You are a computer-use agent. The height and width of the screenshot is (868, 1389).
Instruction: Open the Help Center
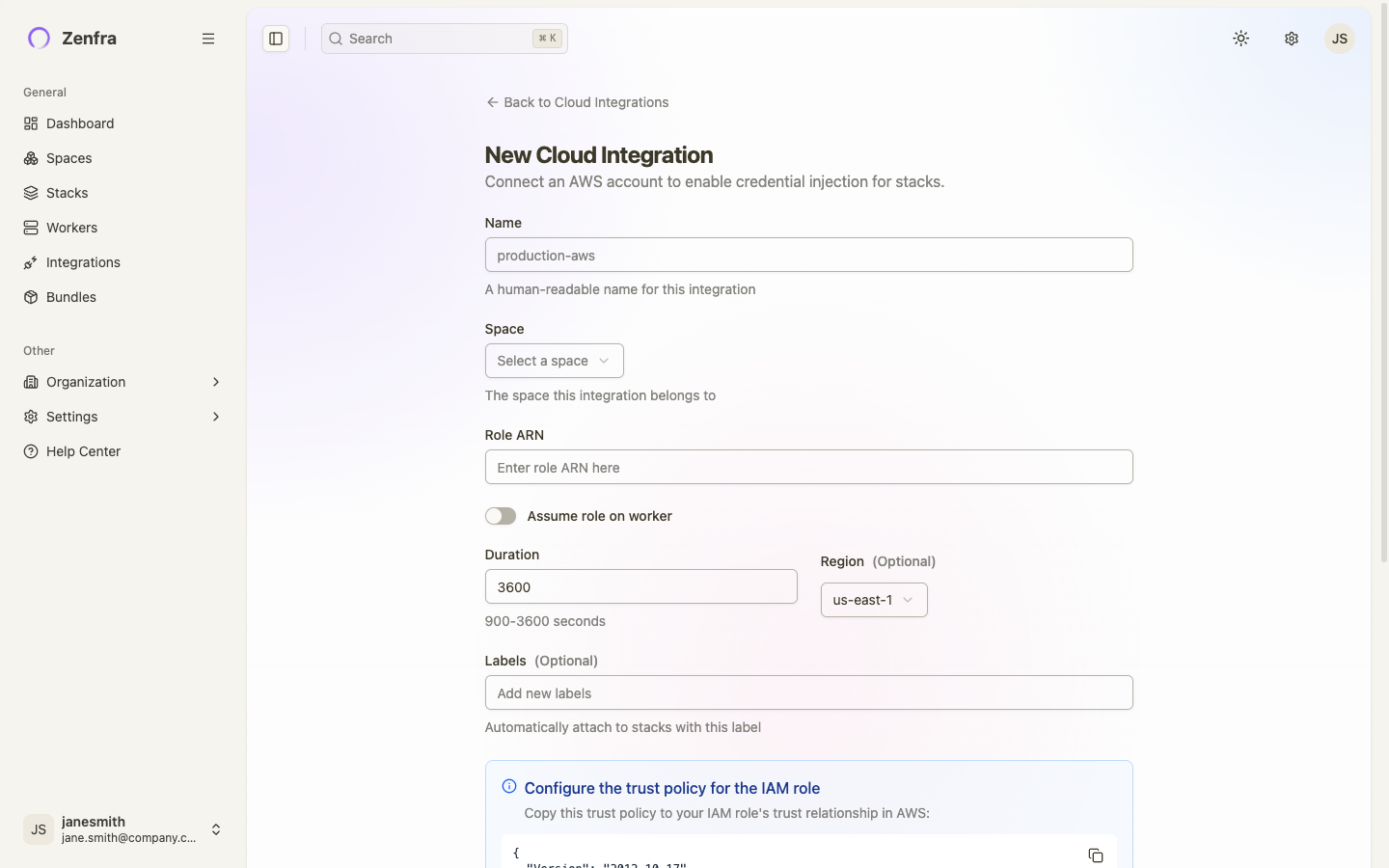(x=82, y=451)
